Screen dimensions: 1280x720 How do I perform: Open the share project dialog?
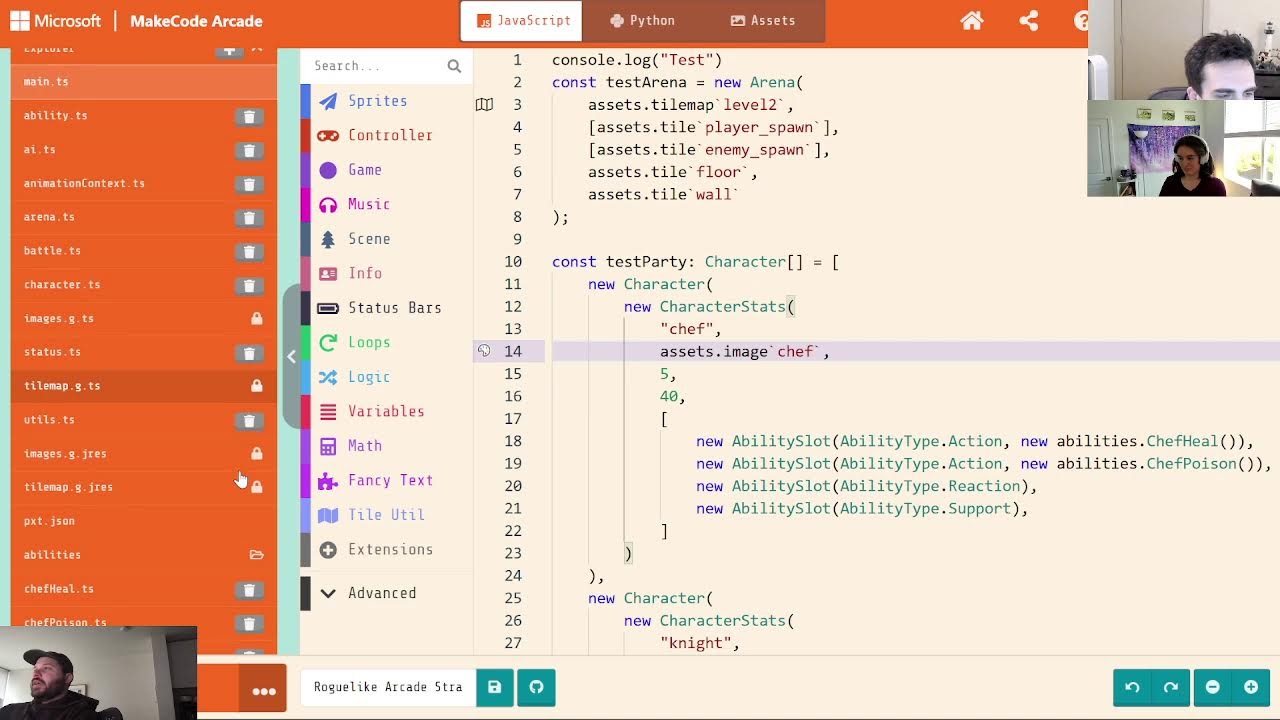(1028, 21)
